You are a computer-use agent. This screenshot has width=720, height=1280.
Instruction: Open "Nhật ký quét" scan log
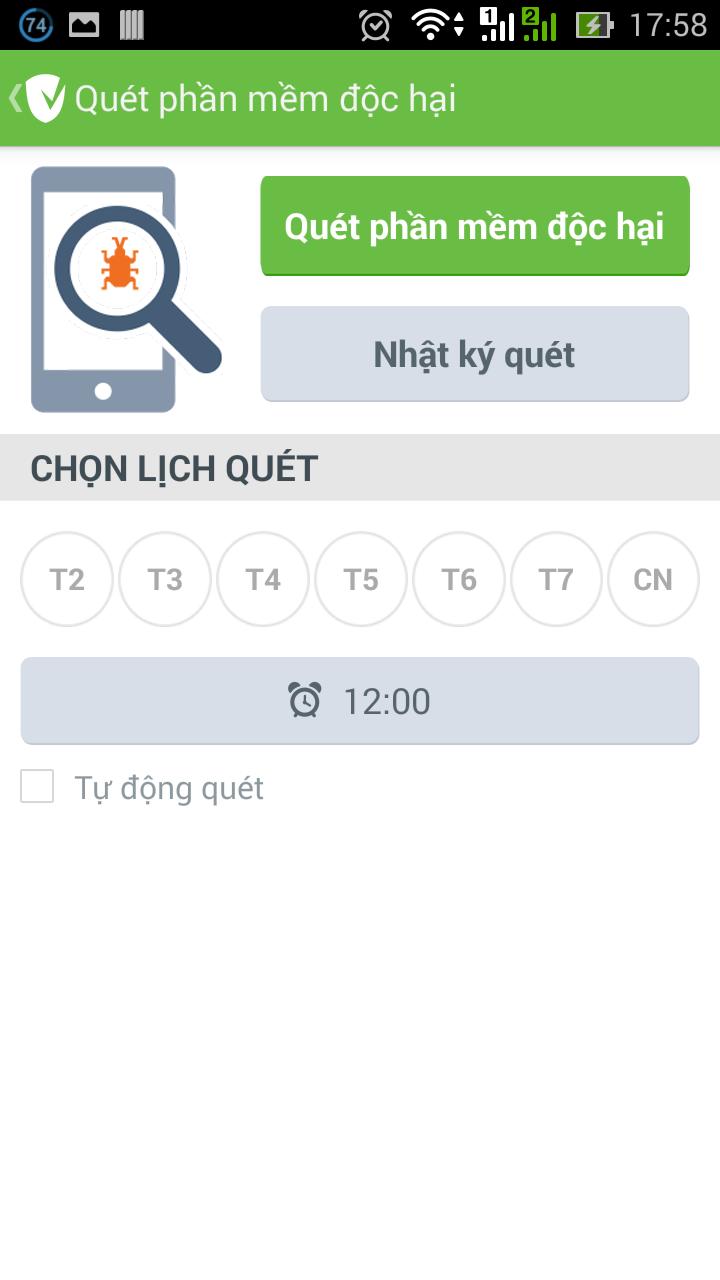475,354
